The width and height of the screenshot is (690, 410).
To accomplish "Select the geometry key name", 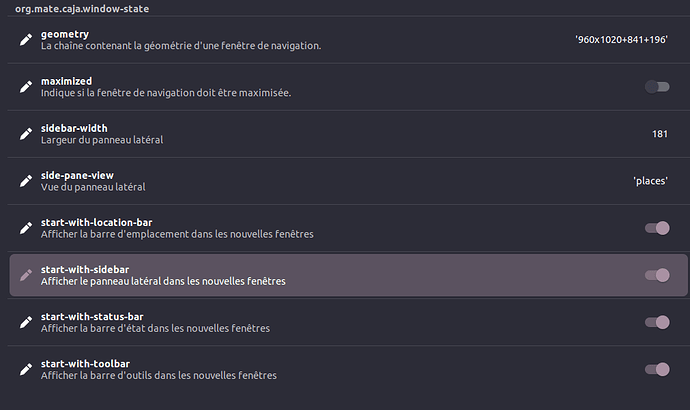I will [x=65, y=34].
